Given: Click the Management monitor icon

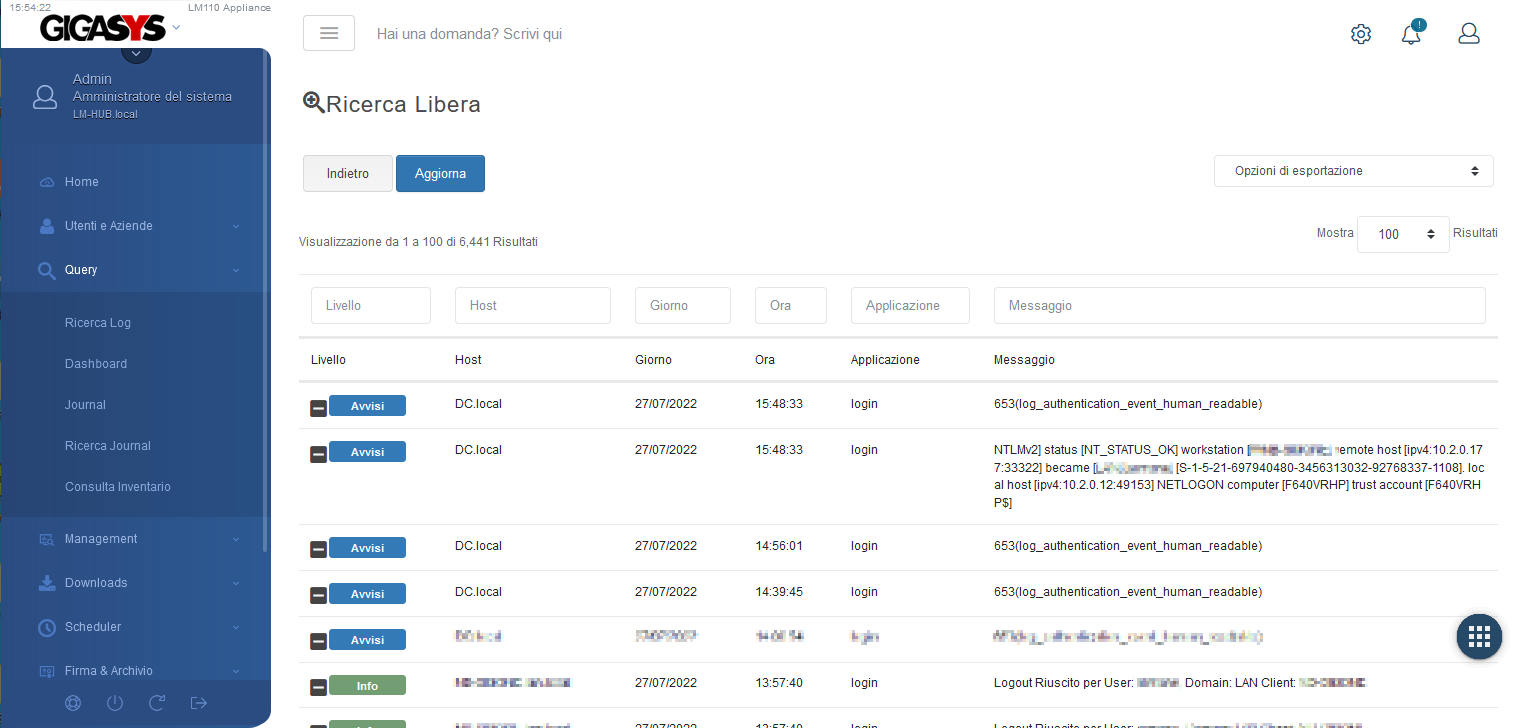Looking at the screenshot, I should [46, 539].
